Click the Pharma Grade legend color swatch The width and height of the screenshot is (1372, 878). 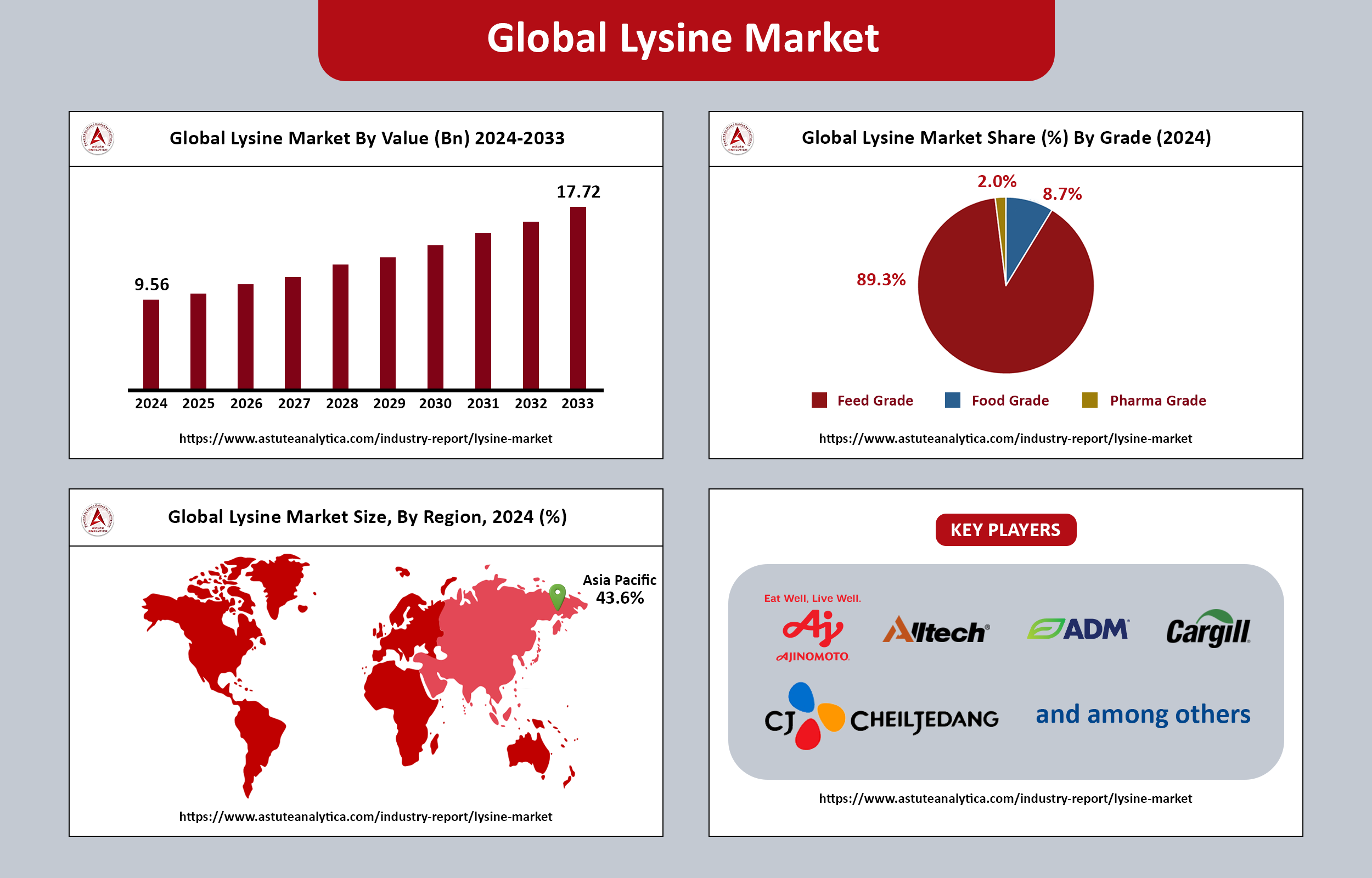1090,400
